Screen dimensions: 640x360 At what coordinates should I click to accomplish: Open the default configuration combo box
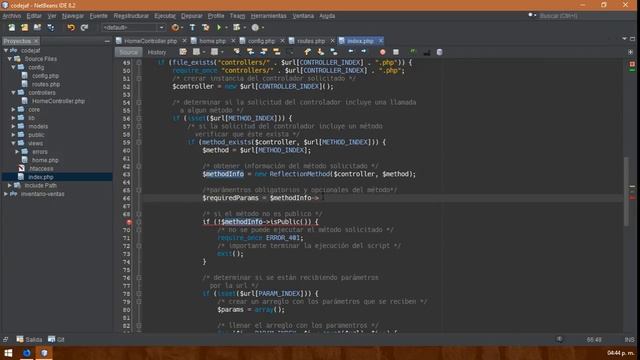pyautogui.click(x=133, y=27)
